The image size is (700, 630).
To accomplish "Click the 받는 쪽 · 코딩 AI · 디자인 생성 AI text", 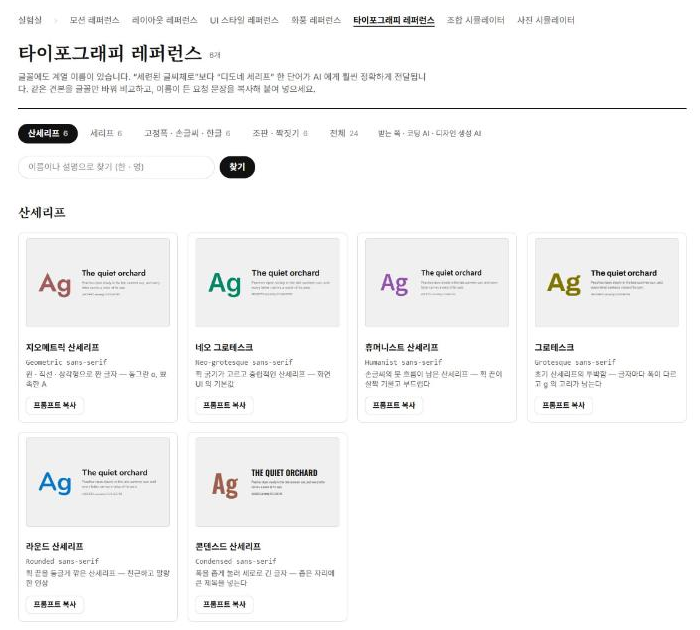I will 429,134.
